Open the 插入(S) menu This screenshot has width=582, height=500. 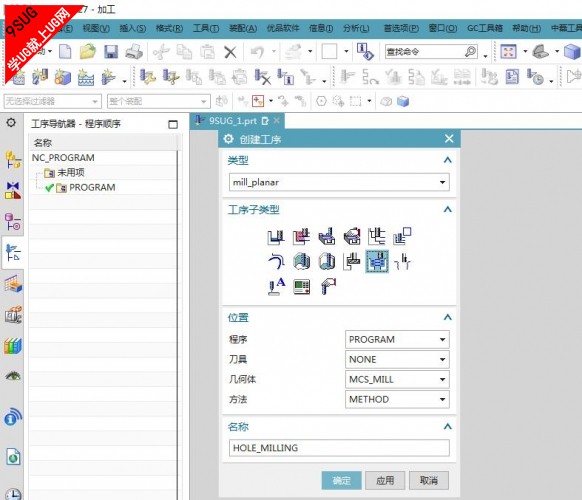[x=133, y=28]
